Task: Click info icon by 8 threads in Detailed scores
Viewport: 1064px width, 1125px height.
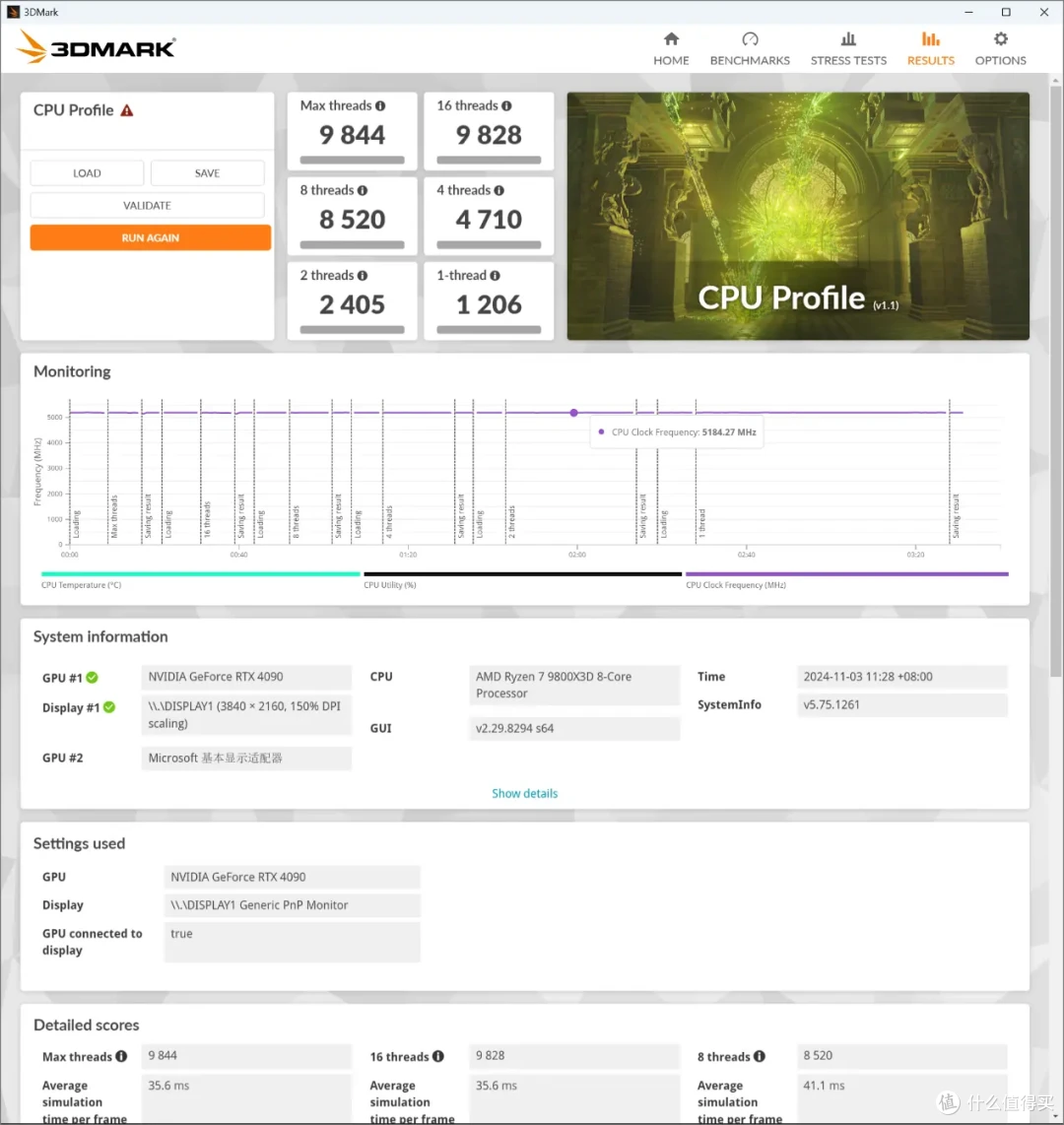Action: (759, 1056)
